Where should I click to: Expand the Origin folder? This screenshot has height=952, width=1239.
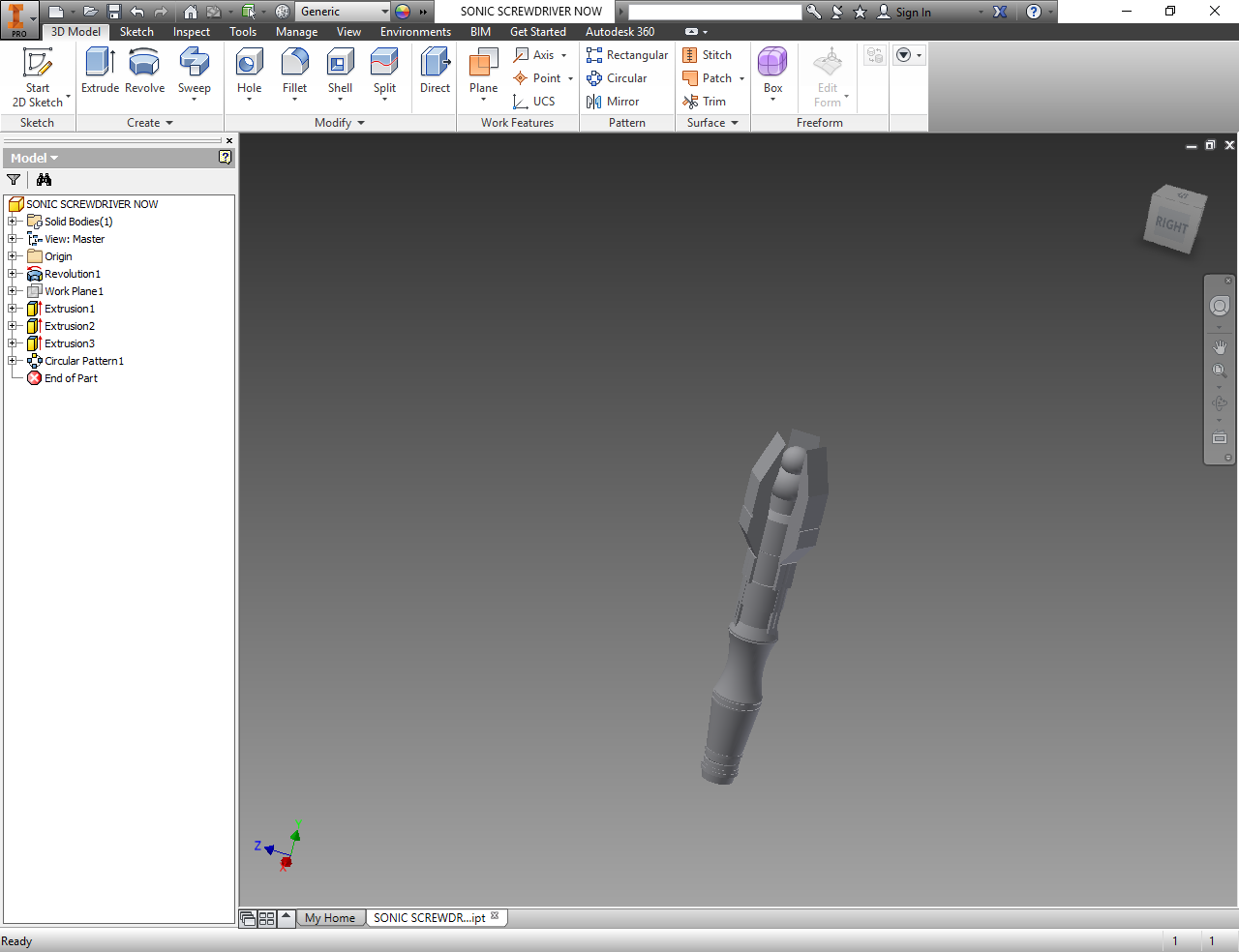[x=13, y=256]
